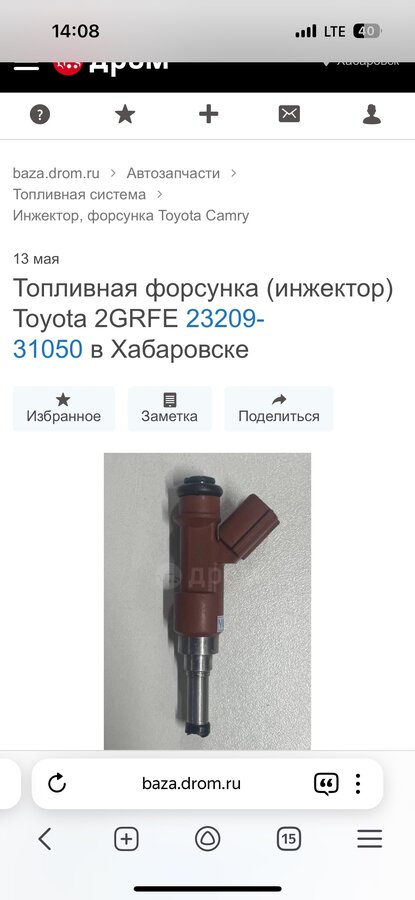Reload page with the refresh icon
The height and width of the screenshot is (900, 415).
(x=57, y=783)
